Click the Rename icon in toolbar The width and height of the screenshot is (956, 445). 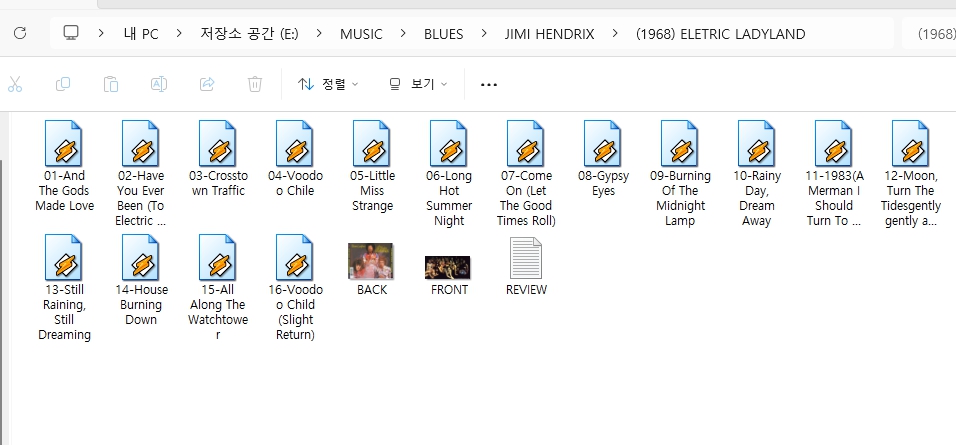[x=159, y=84]
